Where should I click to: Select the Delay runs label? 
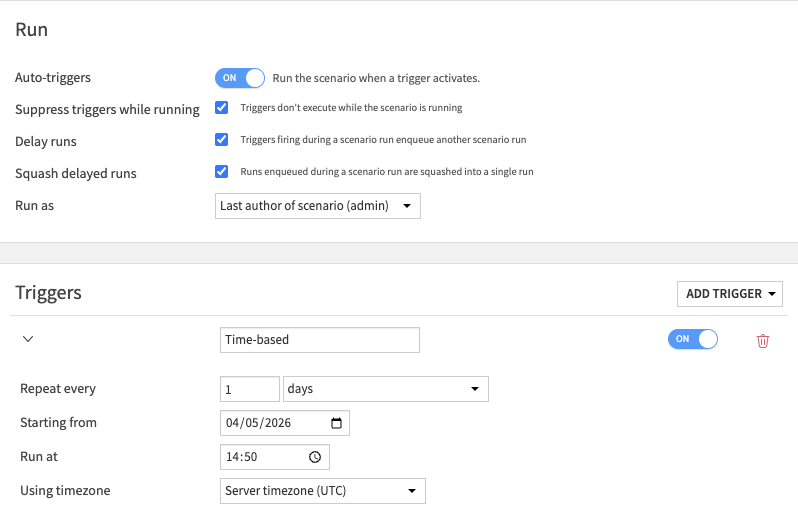click(x=46, y=142)
